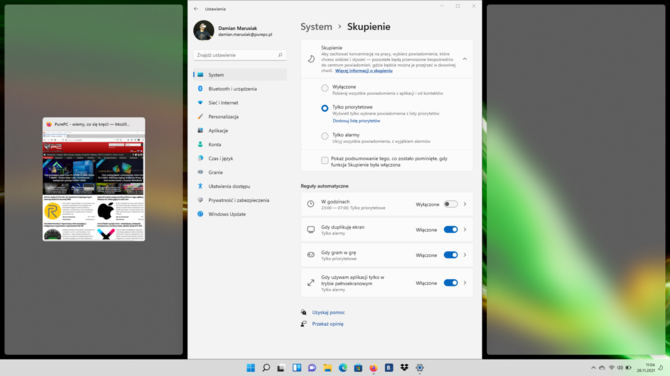Image resolution: width=670 pixels, height=376 pixels.
Task: Launch Microsoft Edge from taskbar
Action: tap(343, 368)
